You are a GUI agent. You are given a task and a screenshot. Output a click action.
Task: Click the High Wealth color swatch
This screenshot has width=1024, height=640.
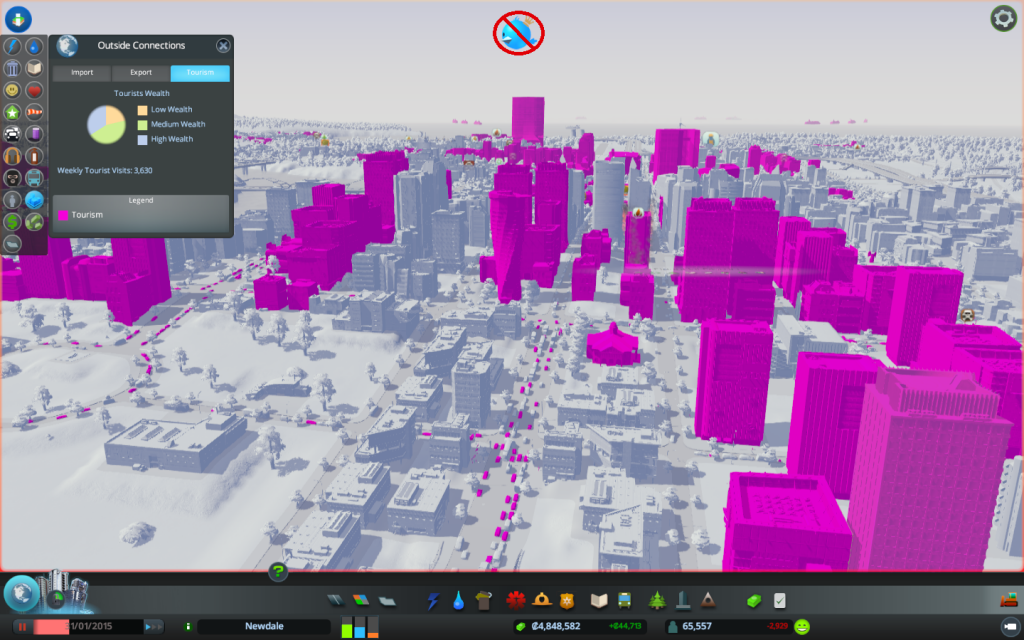click(142, 140)
